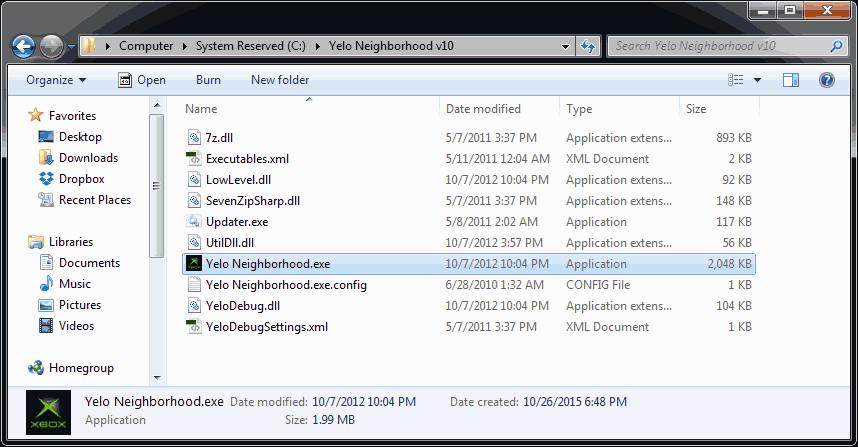Select System Reserved (C:) breadcrumb

pyautogui.click(x=251, y=46)
